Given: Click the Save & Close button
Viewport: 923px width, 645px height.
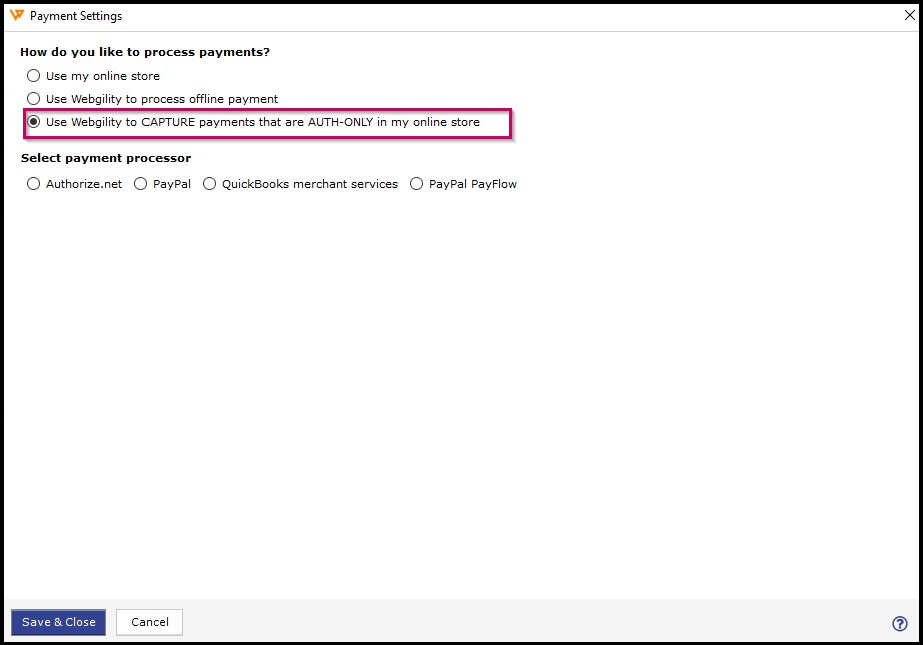Looking at the screenshot, I should [x=59, y=622].
